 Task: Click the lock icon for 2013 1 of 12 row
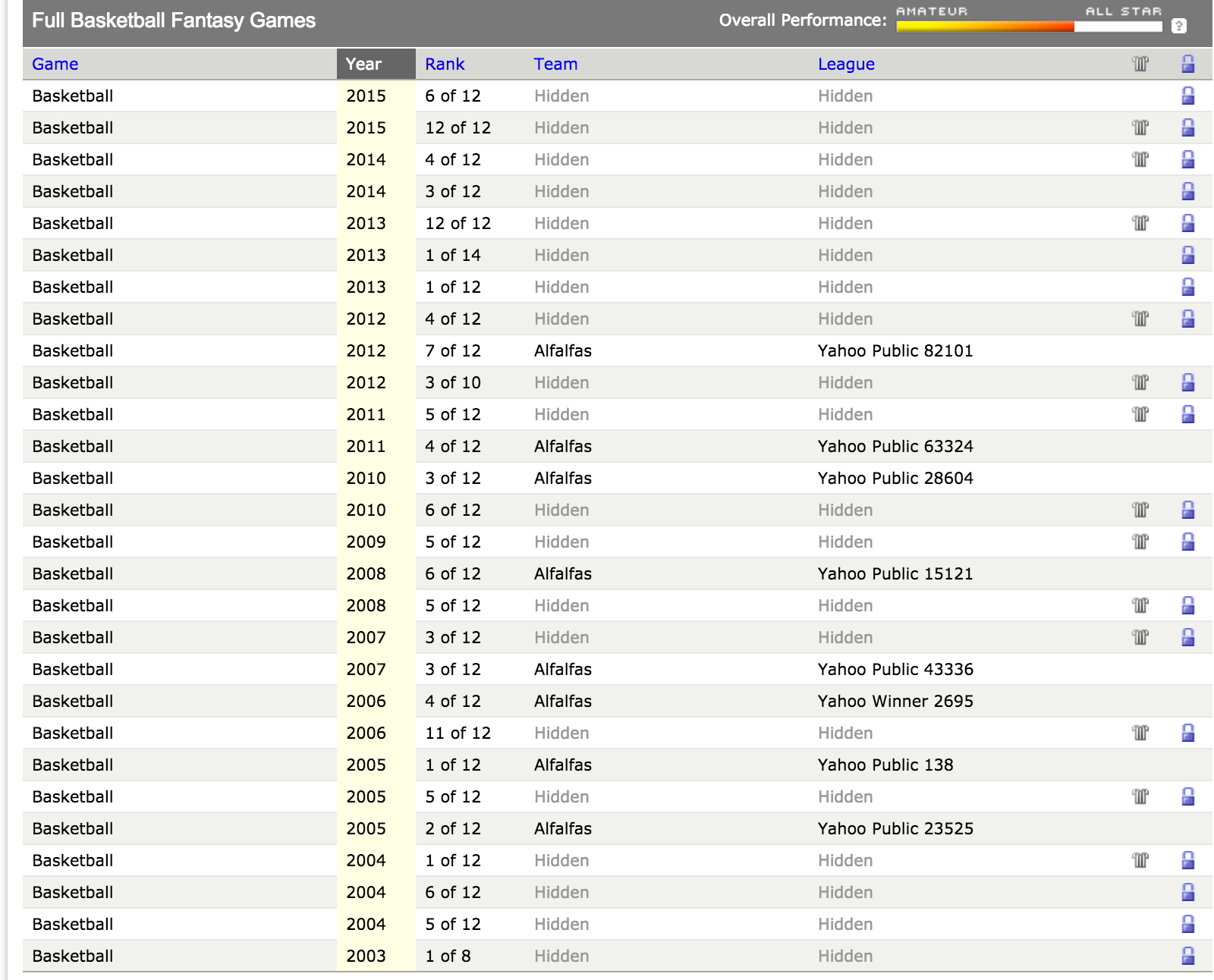(x=1188, y=287)
